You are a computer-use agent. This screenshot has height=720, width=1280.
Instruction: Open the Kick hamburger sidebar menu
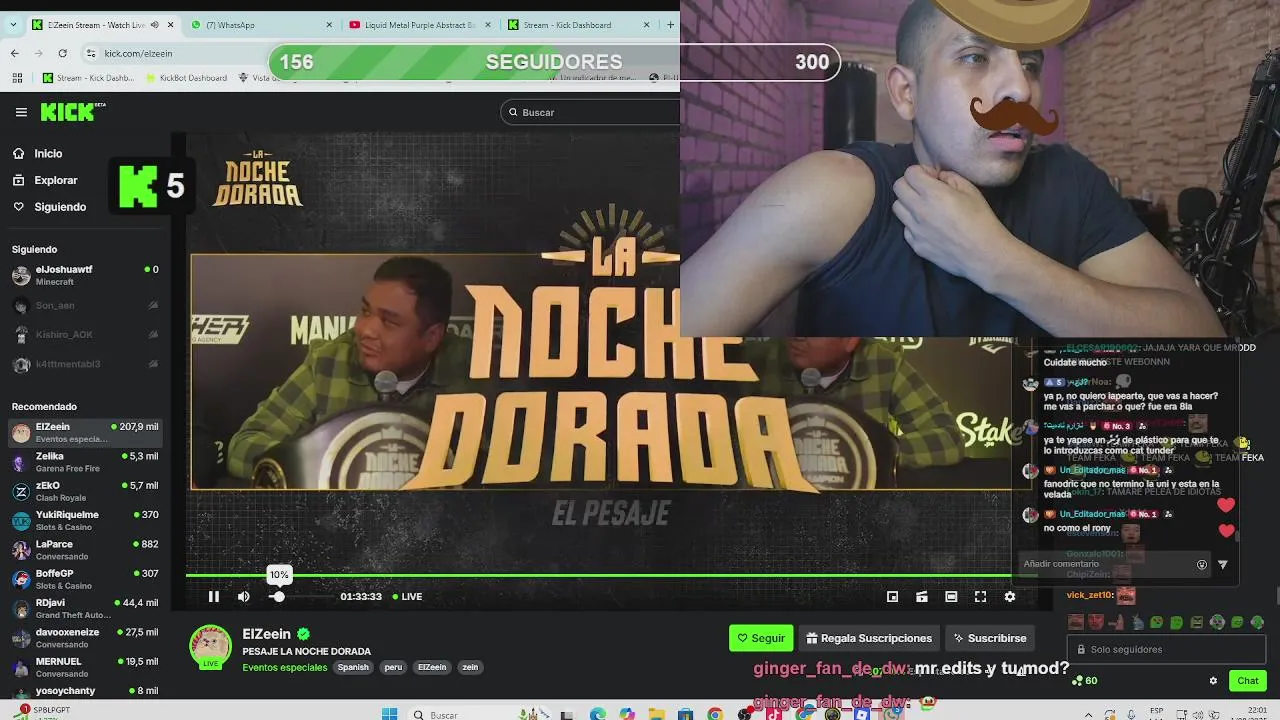tap(21, 112)
